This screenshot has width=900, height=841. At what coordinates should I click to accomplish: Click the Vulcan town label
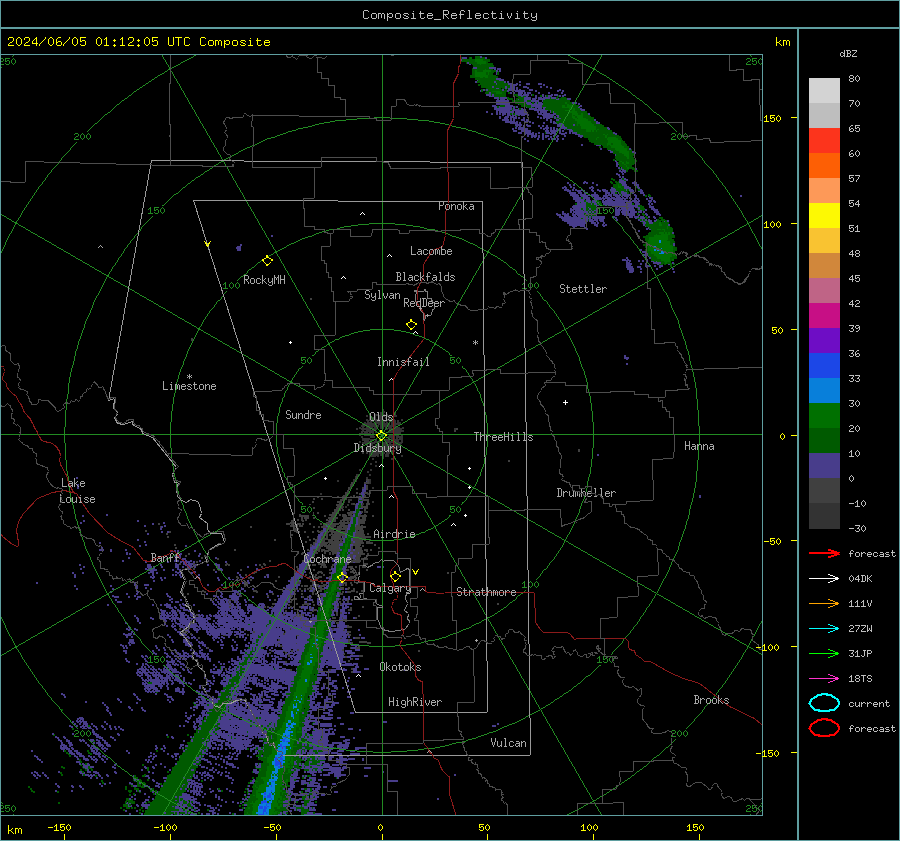pyautogui.click(x=508, y=743)
